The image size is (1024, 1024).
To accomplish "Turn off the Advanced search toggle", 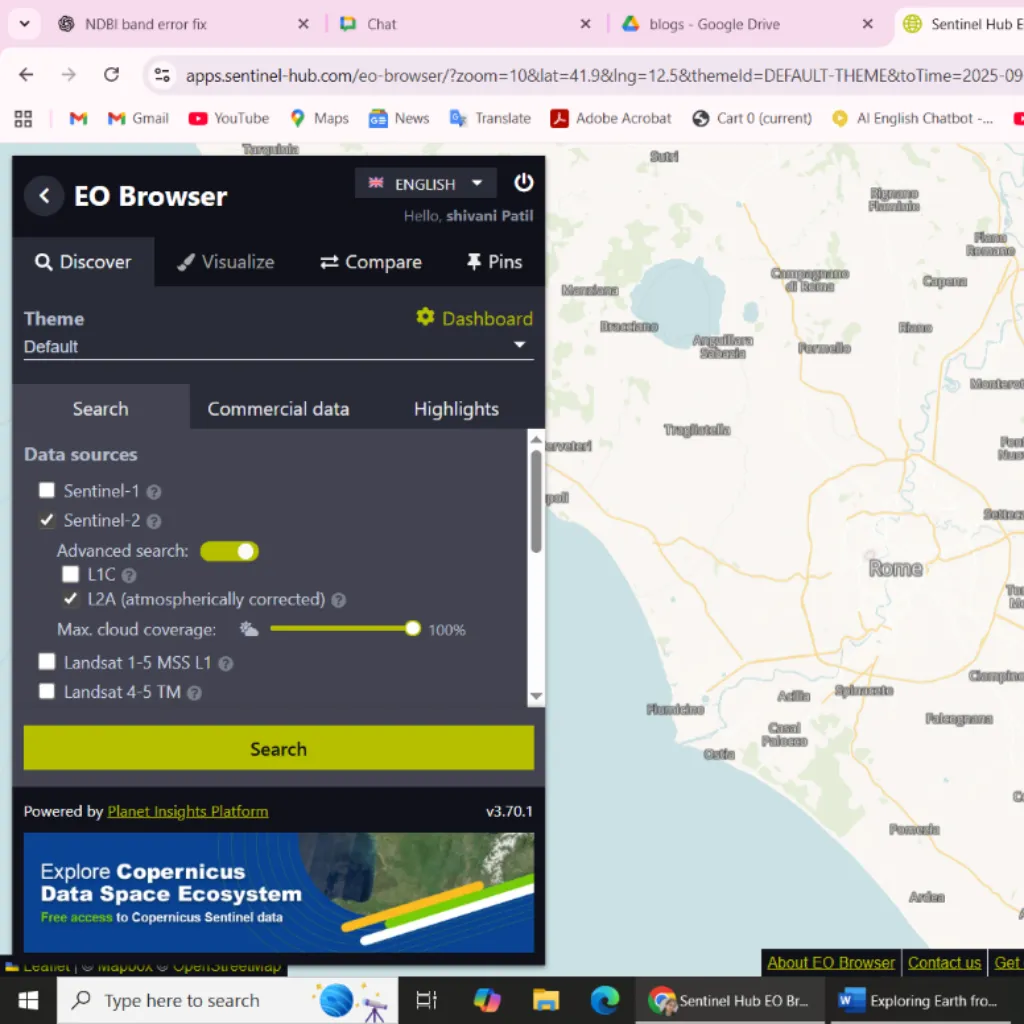I will pyautogui.click(x=230, y=551).
